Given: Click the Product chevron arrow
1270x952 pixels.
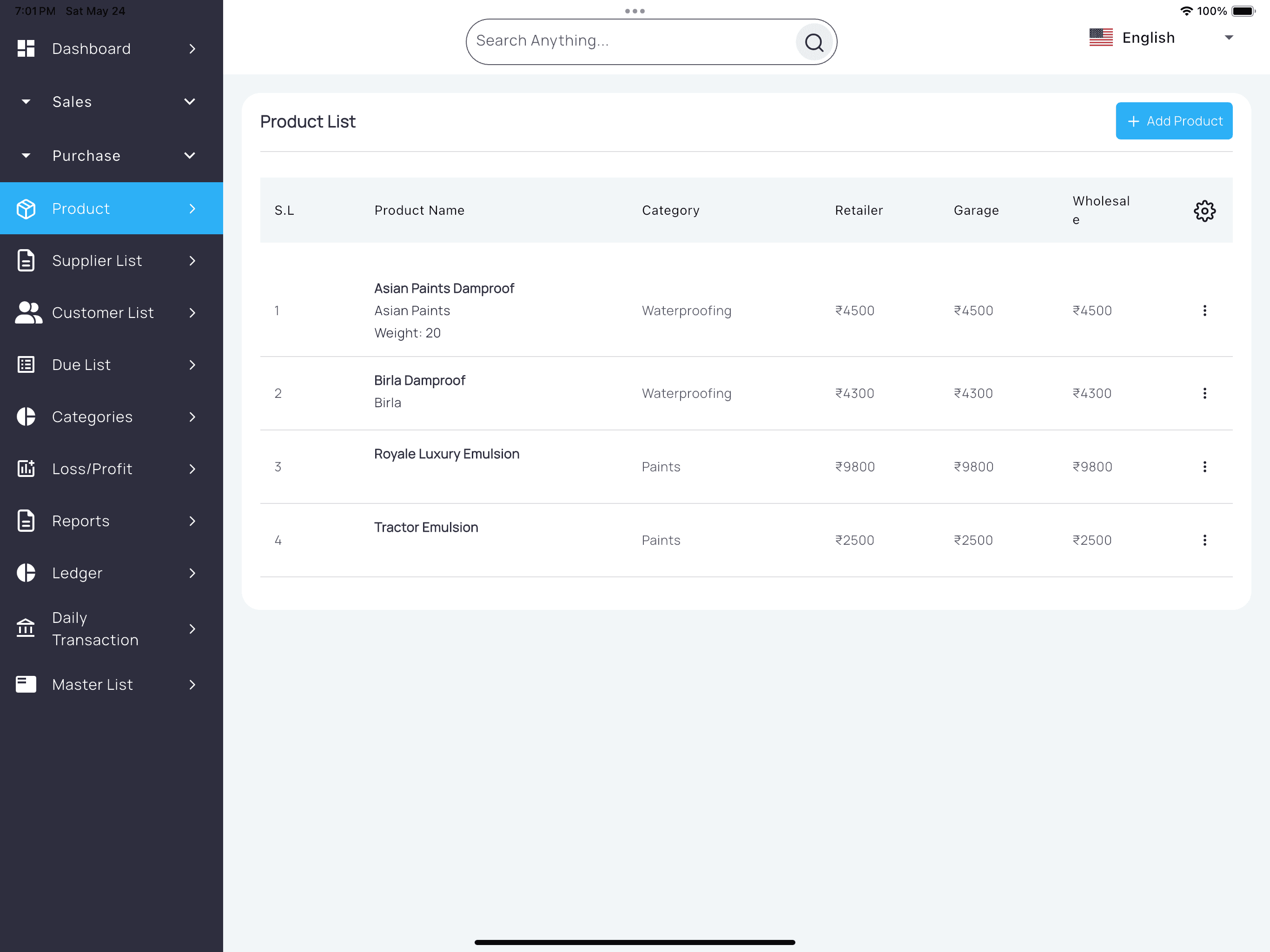Looking at the screenshot, I should click(192, 209).
